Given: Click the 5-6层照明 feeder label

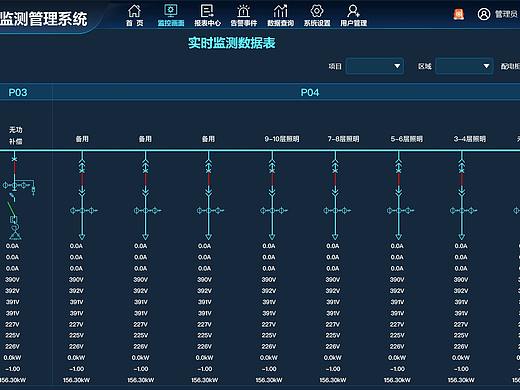Looking at the screenshot, I should pyautogui.click(x=407, y=139).
